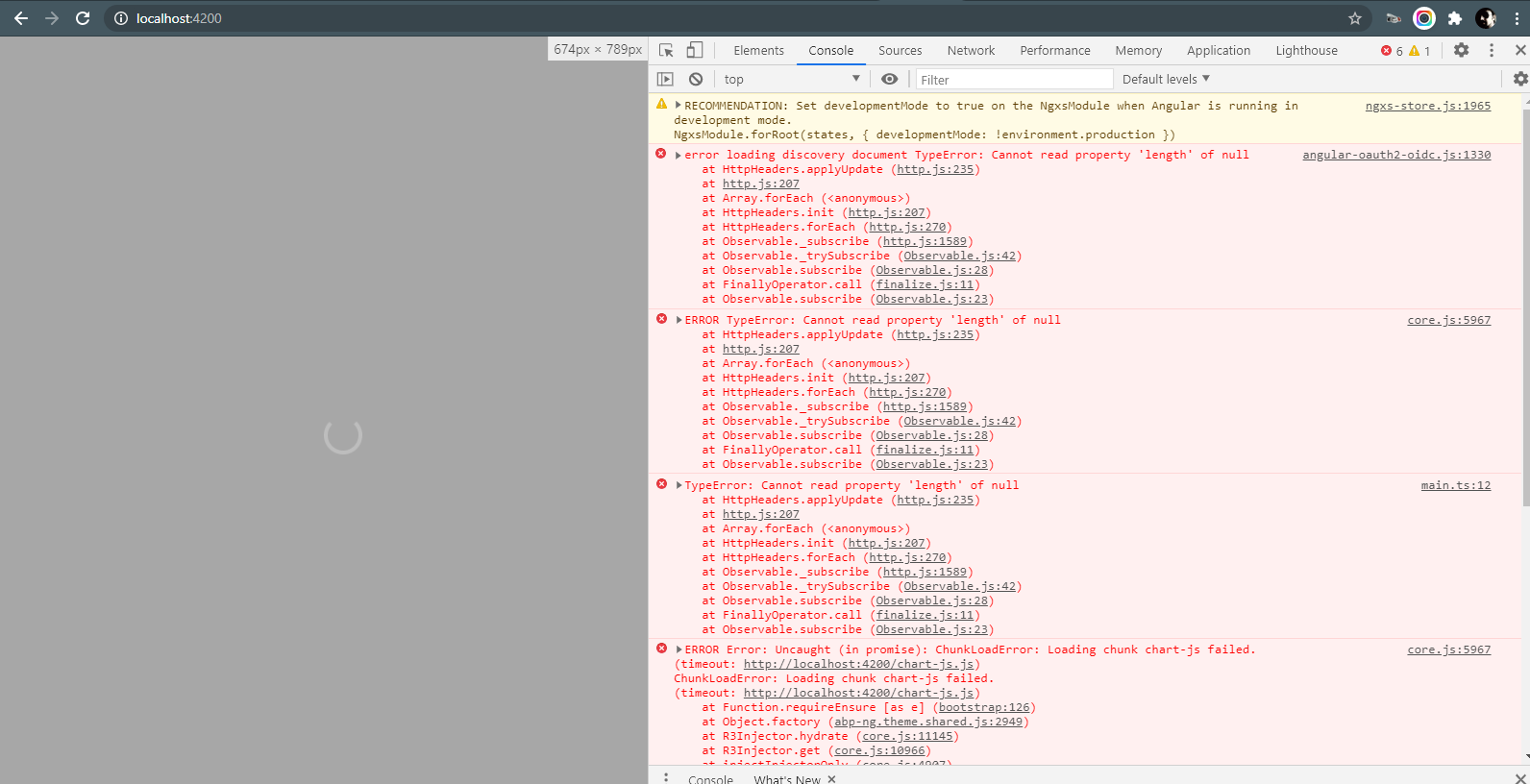
Task: Open DevTools three-dot customize menu
Action: (1492, 50)
